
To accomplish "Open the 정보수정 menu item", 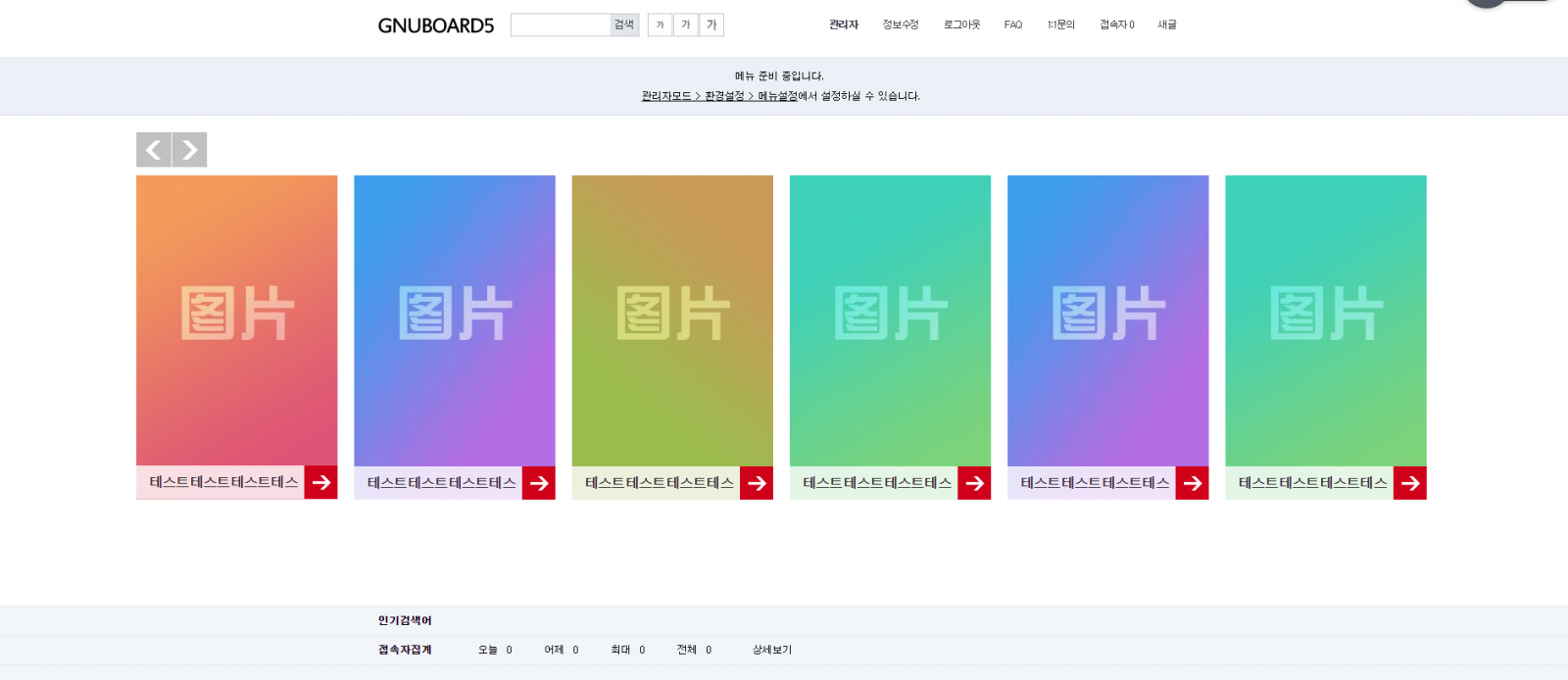I will click(x=900, y=25).
